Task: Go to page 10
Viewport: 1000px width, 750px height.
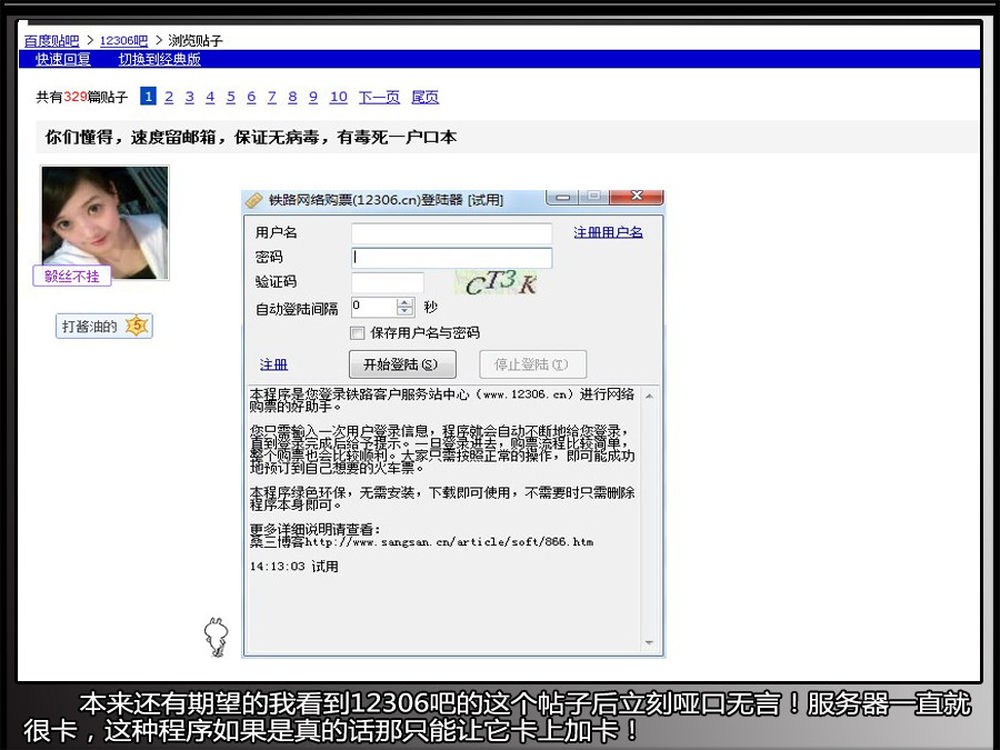Action: click(339, 97)
